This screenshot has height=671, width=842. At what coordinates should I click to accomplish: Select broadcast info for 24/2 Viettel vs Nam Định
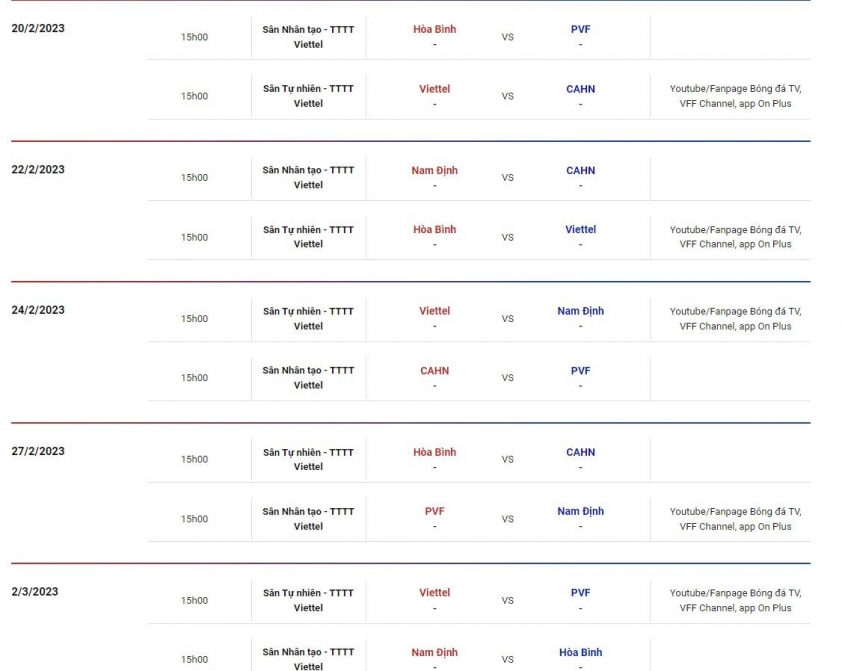coord(735,318)
